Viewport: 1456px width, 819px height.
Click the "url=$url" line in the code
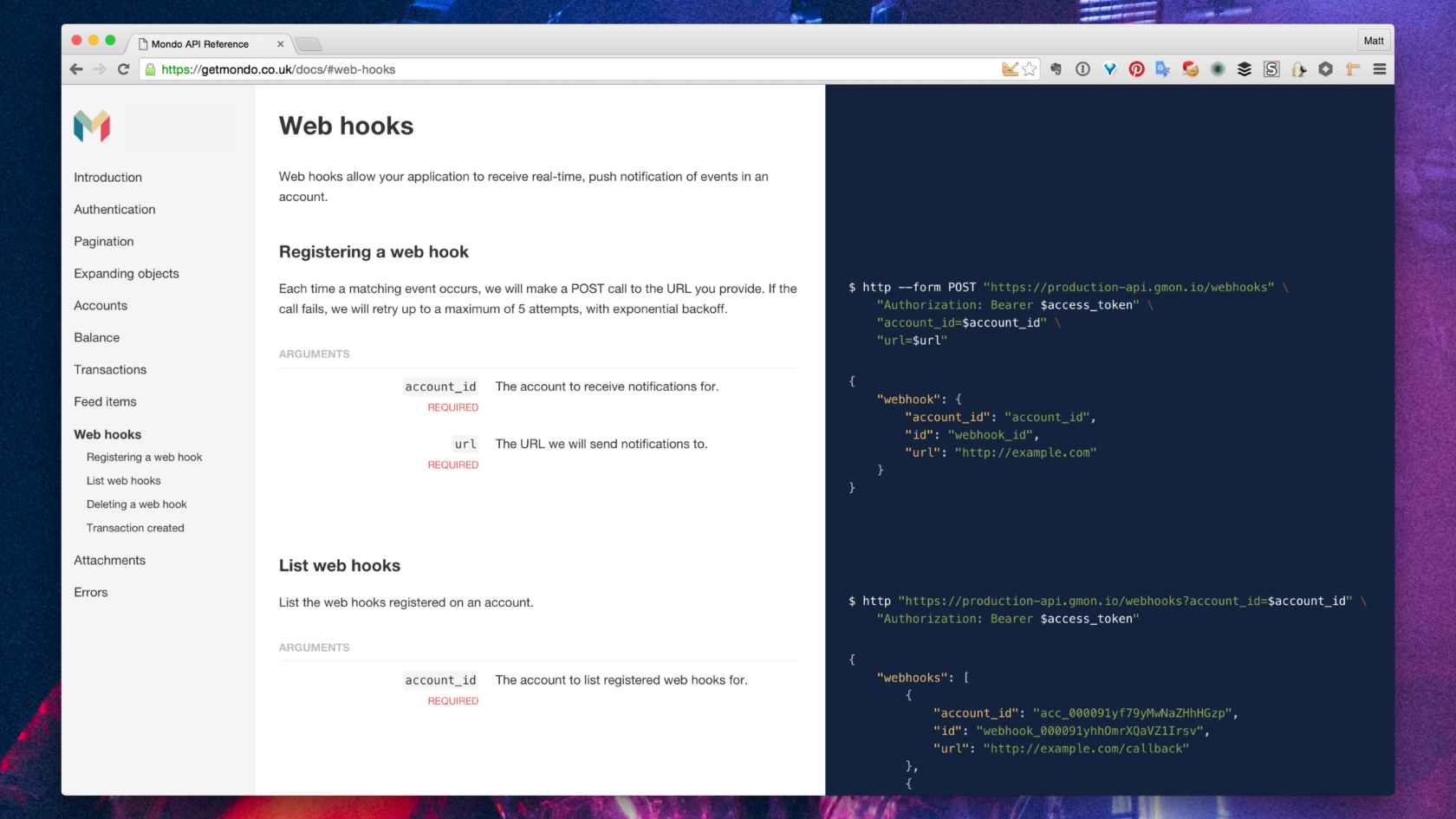click(x=912, y=341)
